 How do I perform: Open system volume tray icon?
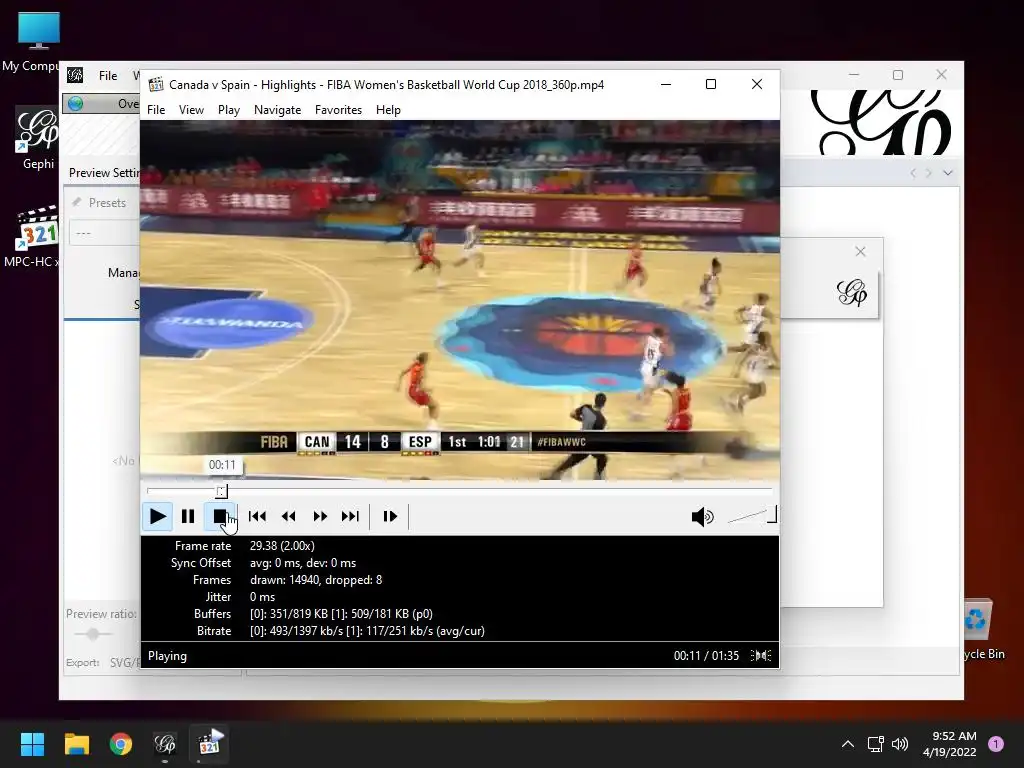click(900, 744)
